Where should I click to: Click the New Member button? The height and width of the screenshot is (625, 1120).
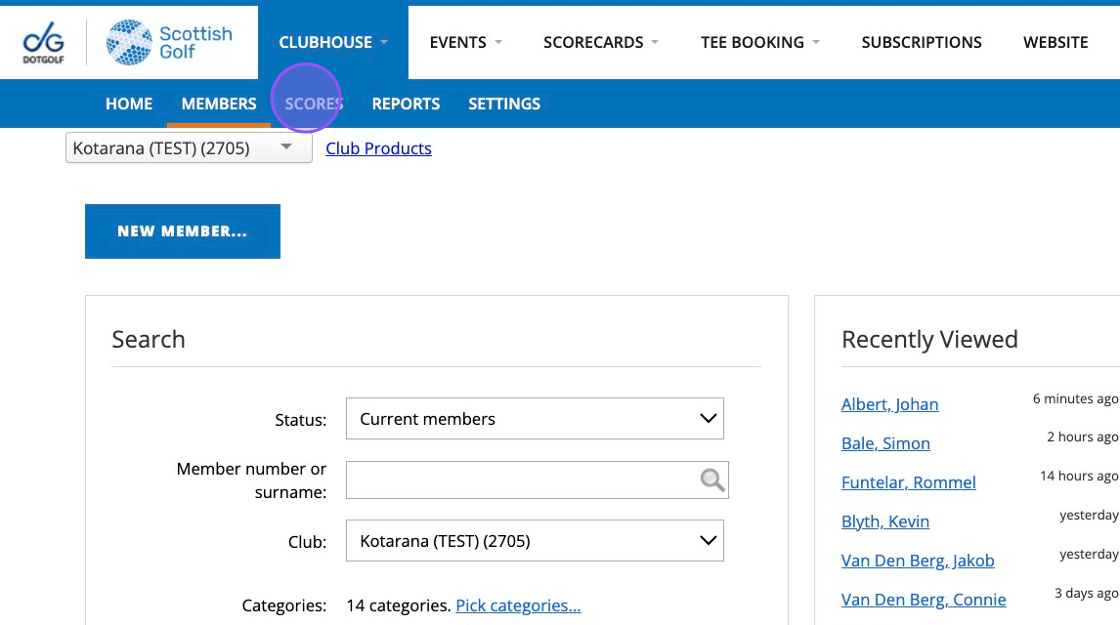[183, 231]
